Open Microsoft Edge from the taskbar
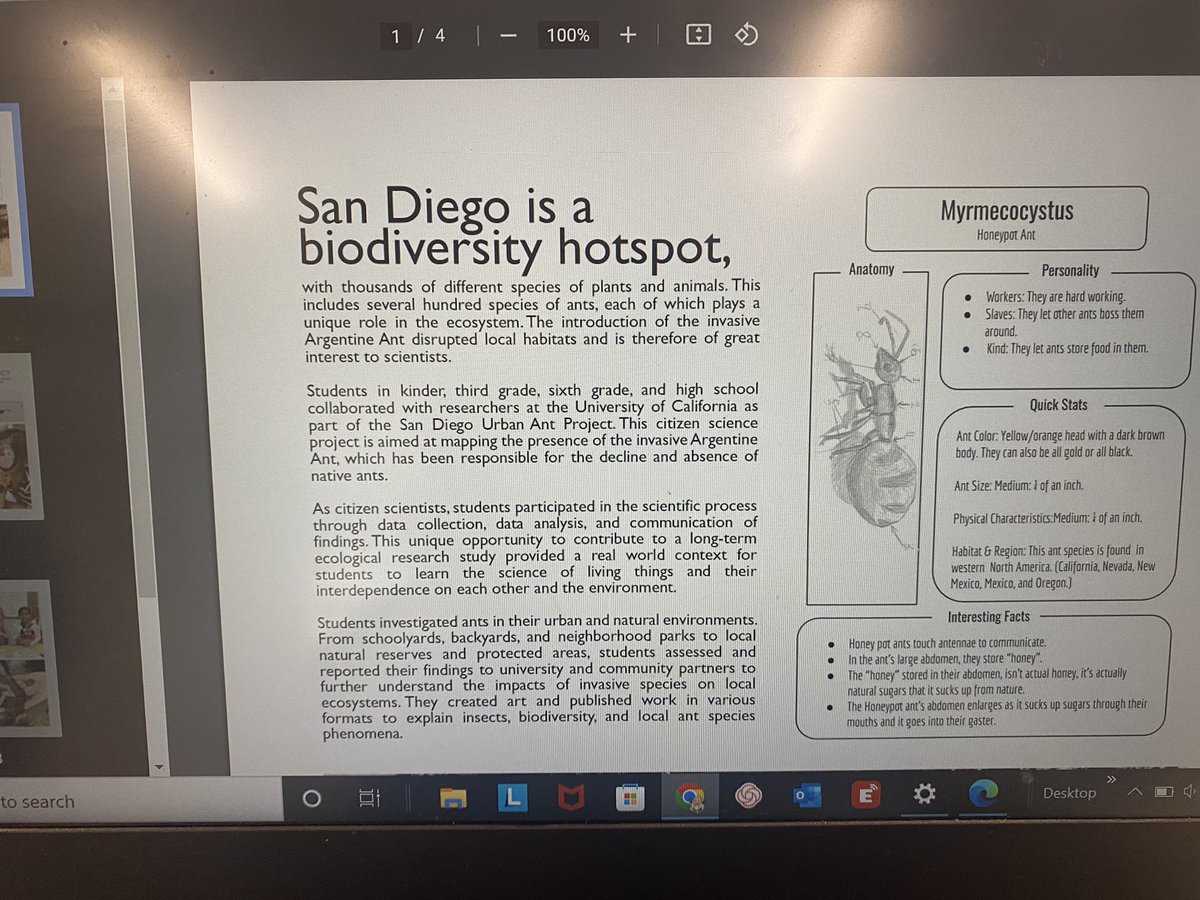1200x900 pixels. click(984, 793)
